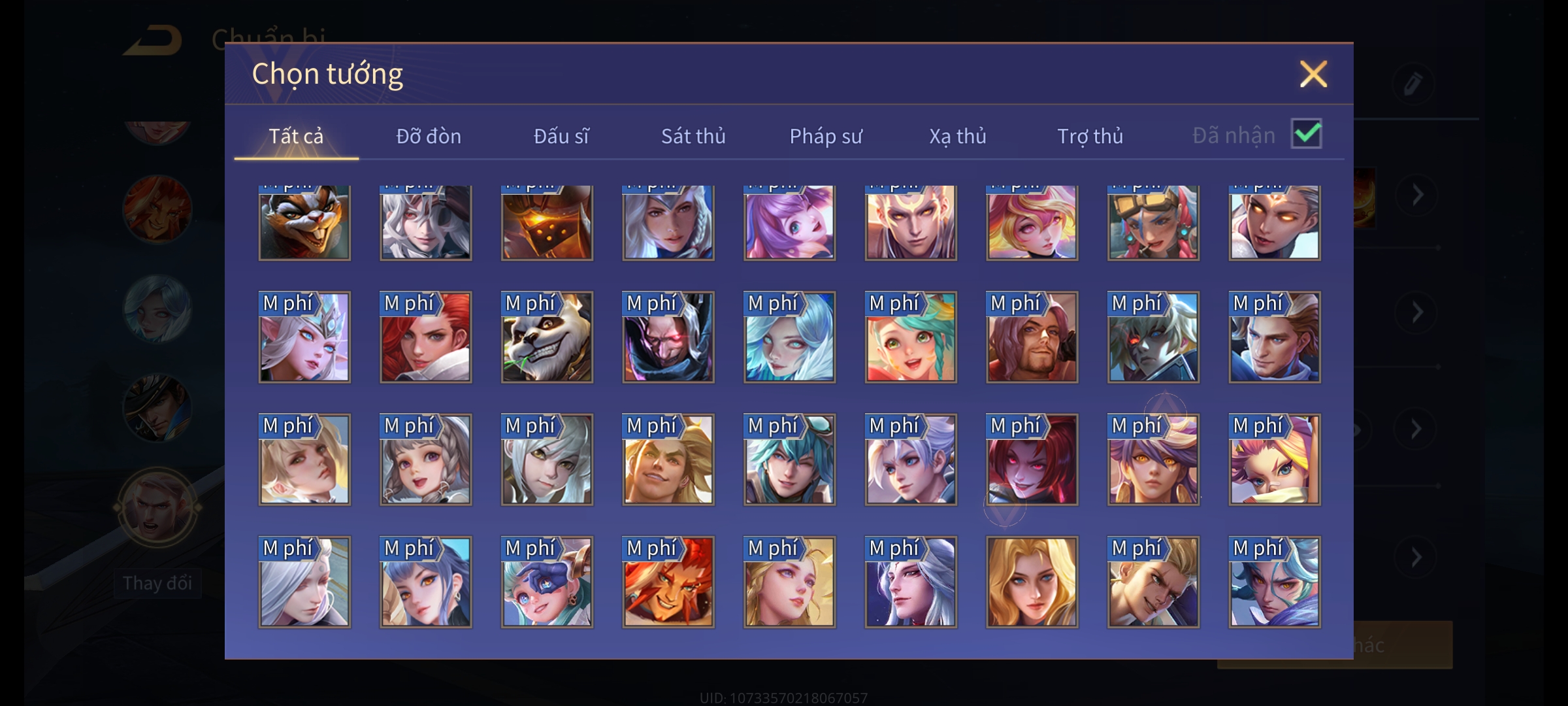
Task: Choose the goggles-wearing girl hero portrait
Action: click(1153, 223)
